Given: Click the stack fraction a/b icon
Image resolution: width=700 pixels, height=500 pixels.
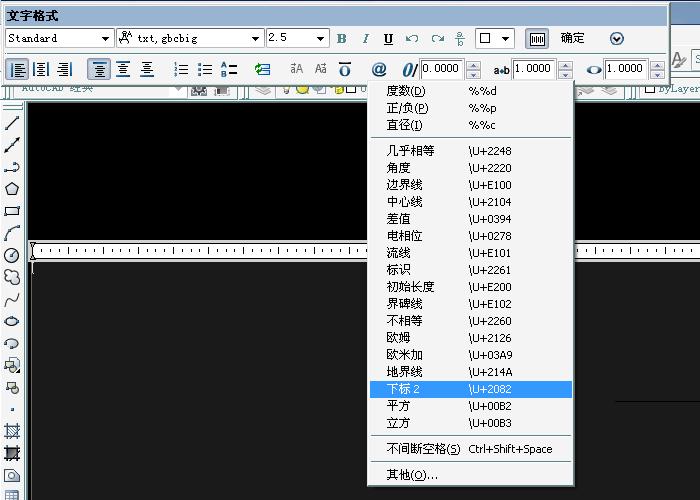Looking at the screenshot, I should 460,39.
